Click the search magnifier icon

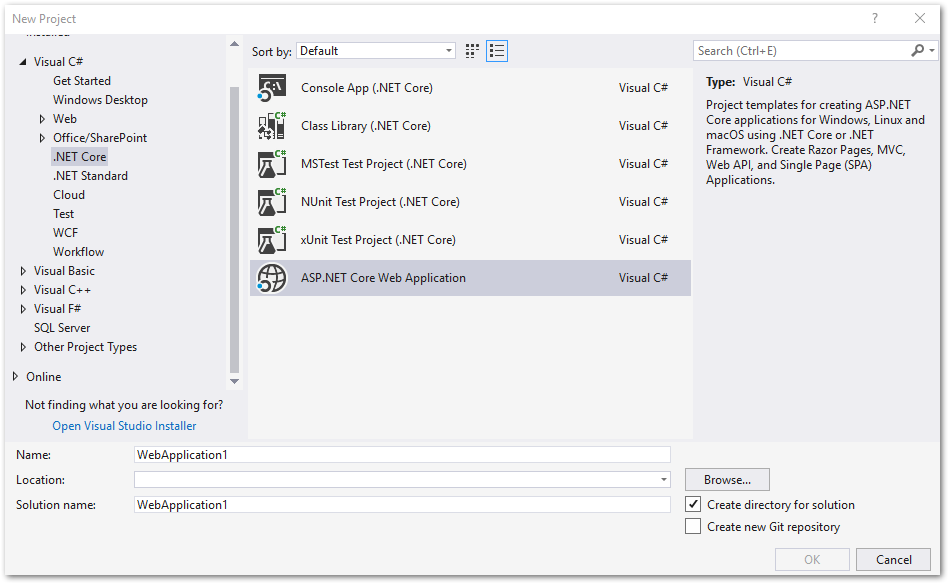click(917, 51)
